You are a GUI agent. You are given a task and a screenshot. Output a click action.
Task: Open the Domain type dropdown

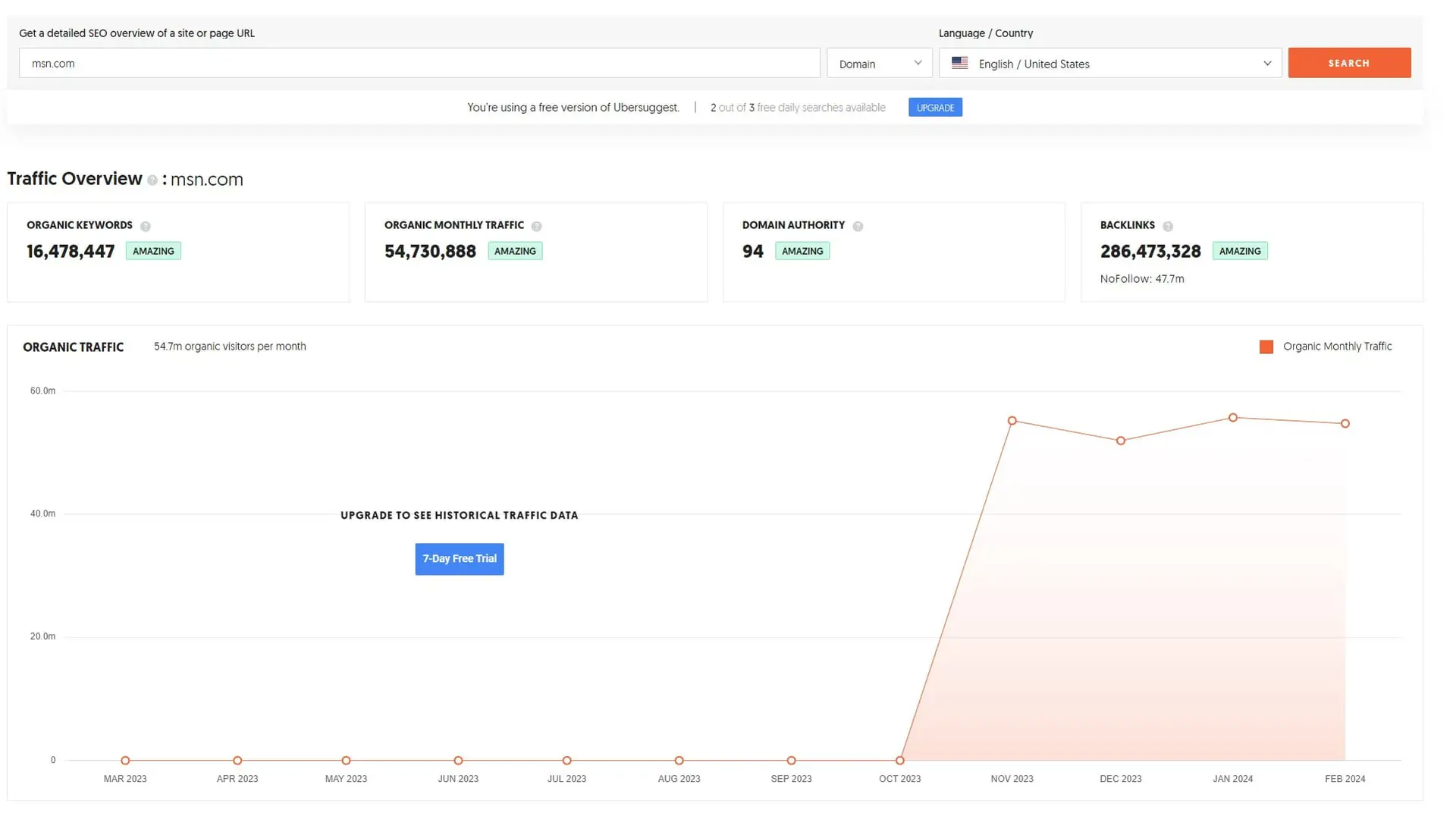pyautogui.click(x=880, y=63)
